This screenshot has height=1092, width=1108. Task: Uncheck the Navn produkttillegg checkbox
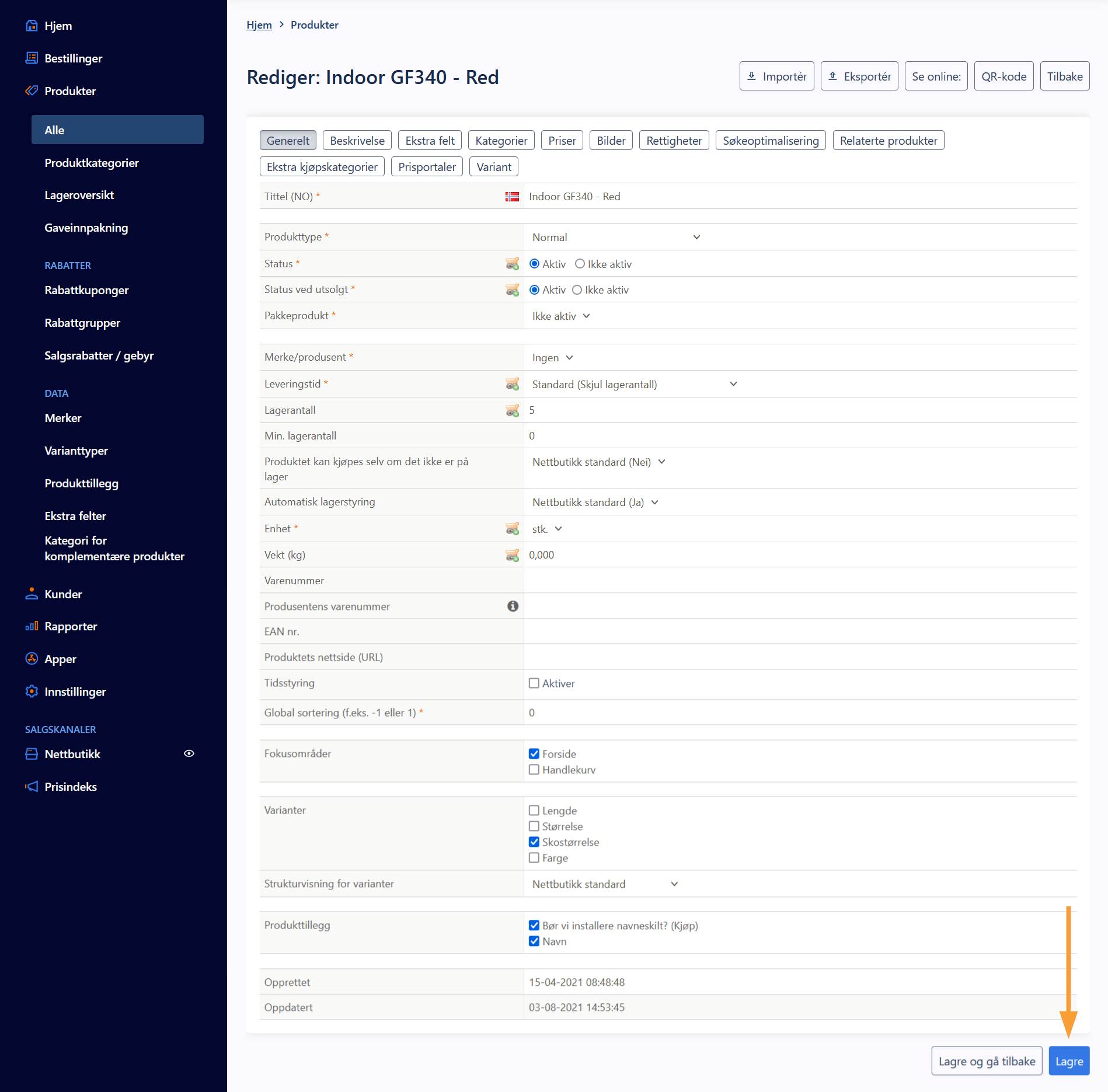point(534,941)
